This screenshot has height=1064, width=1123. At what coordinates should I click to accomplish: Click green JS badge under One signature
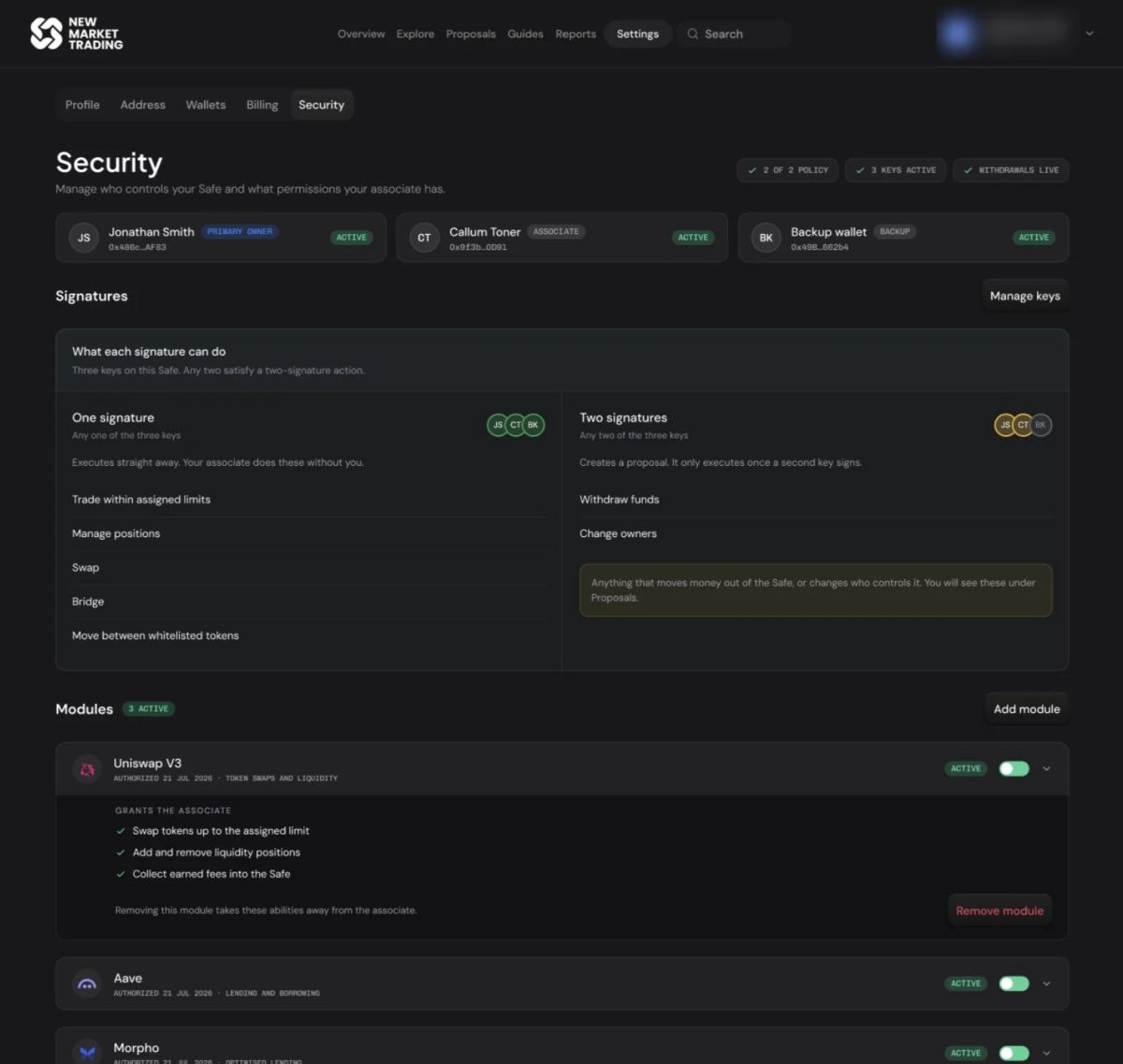(x=498, y=425)
